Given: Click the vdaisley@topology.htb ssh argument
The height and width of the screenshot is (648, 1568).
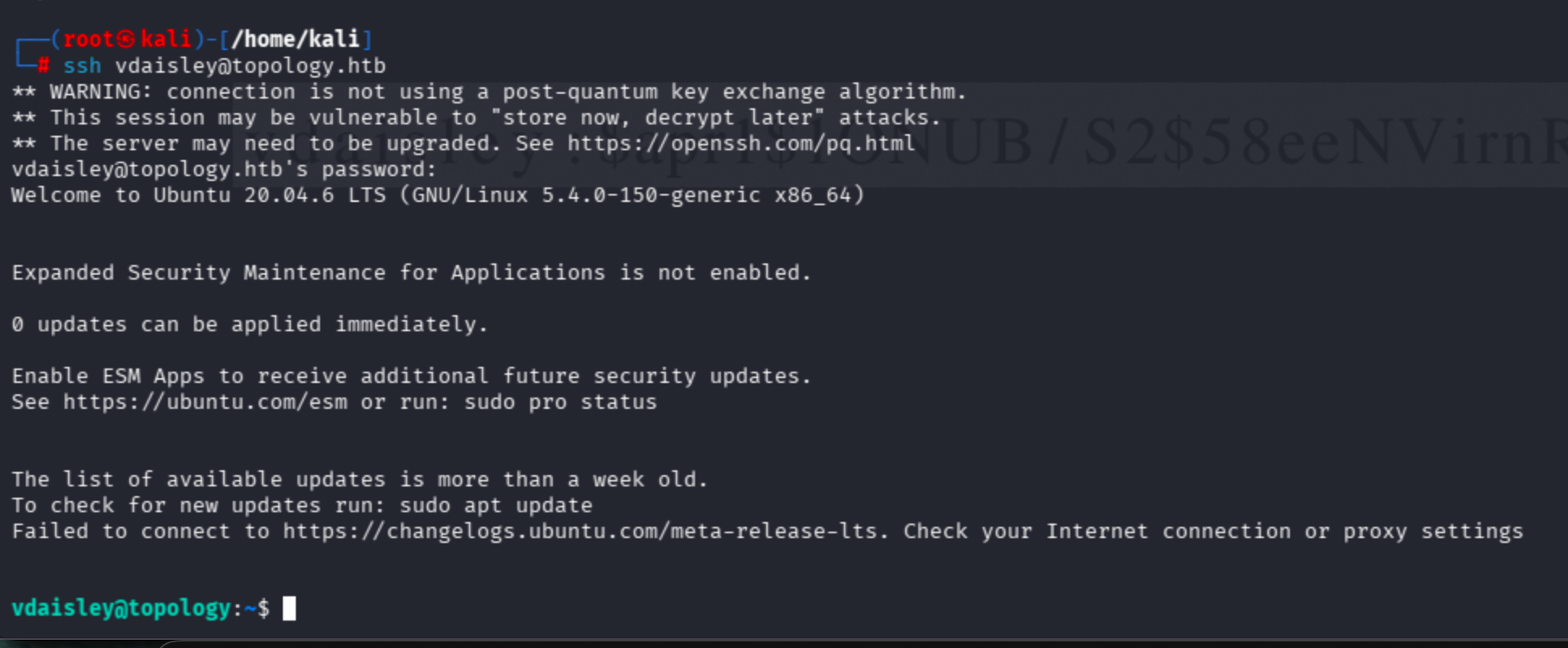Looking at the screenshot, I should click(251, 65).
